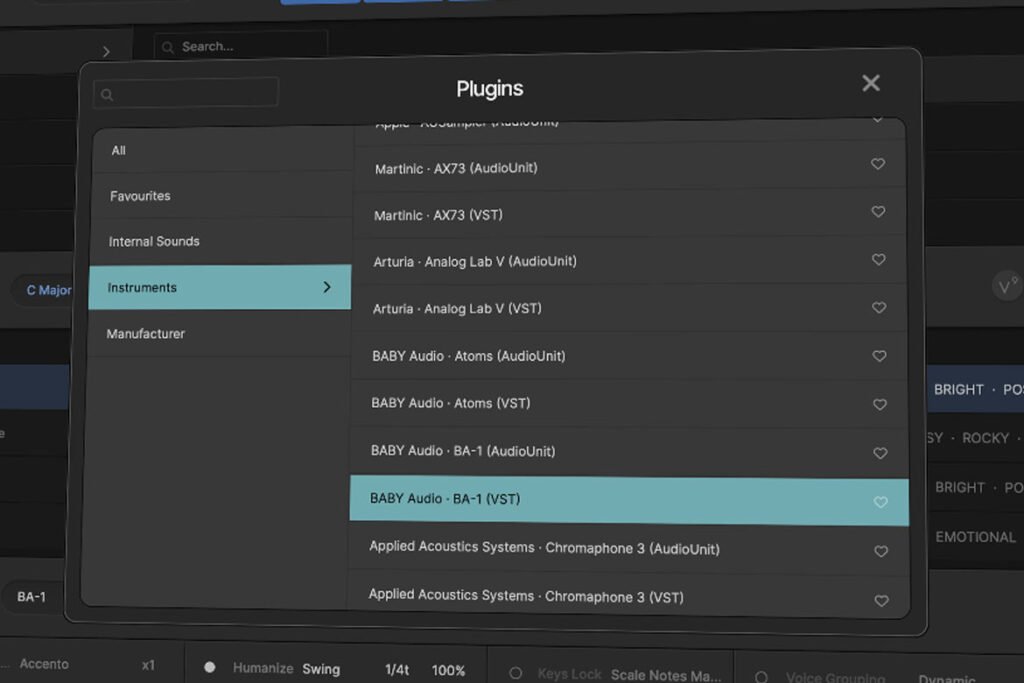Expand the sidebar chevron beside Search

click(106, 52)
